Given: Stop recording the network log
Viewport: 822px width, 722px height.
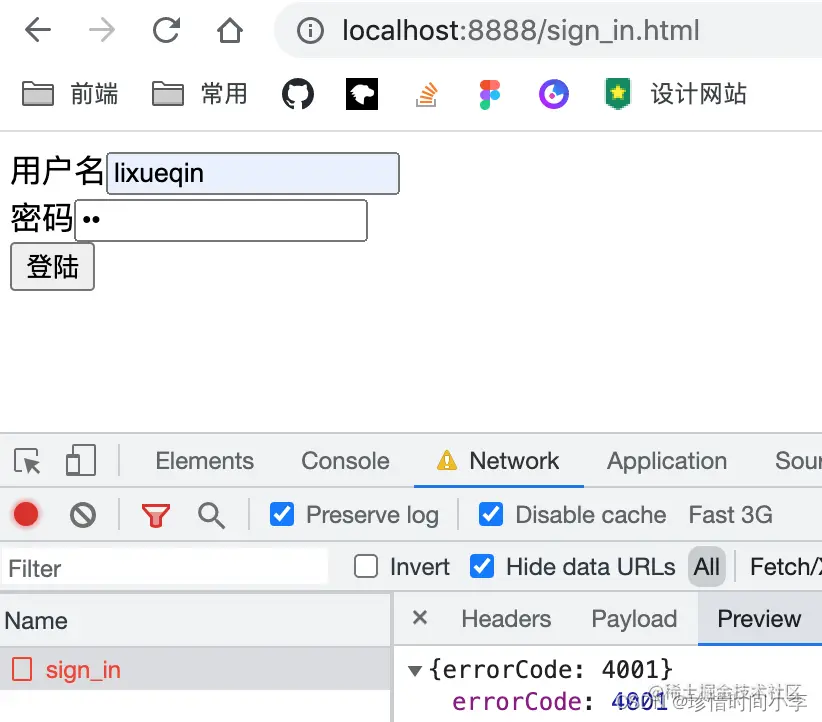Looking at the screenshot, I should pyautogui.click(x=26, y=514).
